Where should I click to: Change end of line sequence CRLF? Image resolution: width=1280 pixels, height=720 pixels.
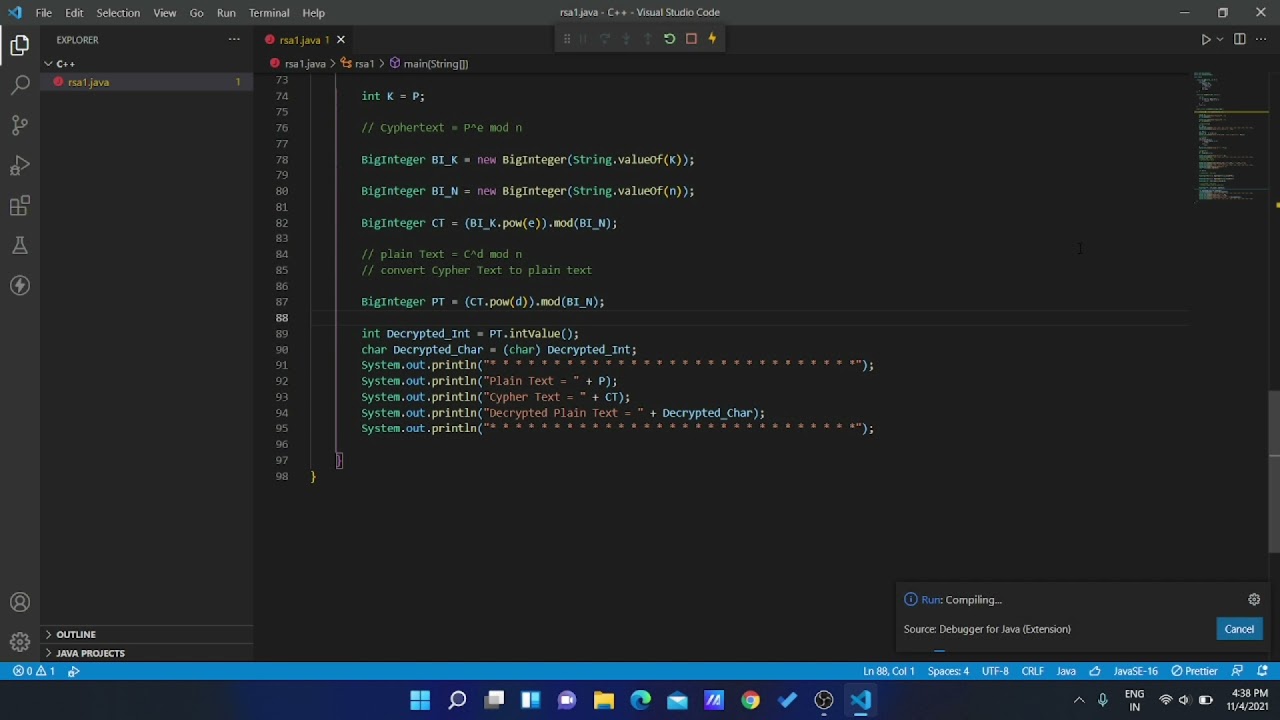tap(1032, 671)
